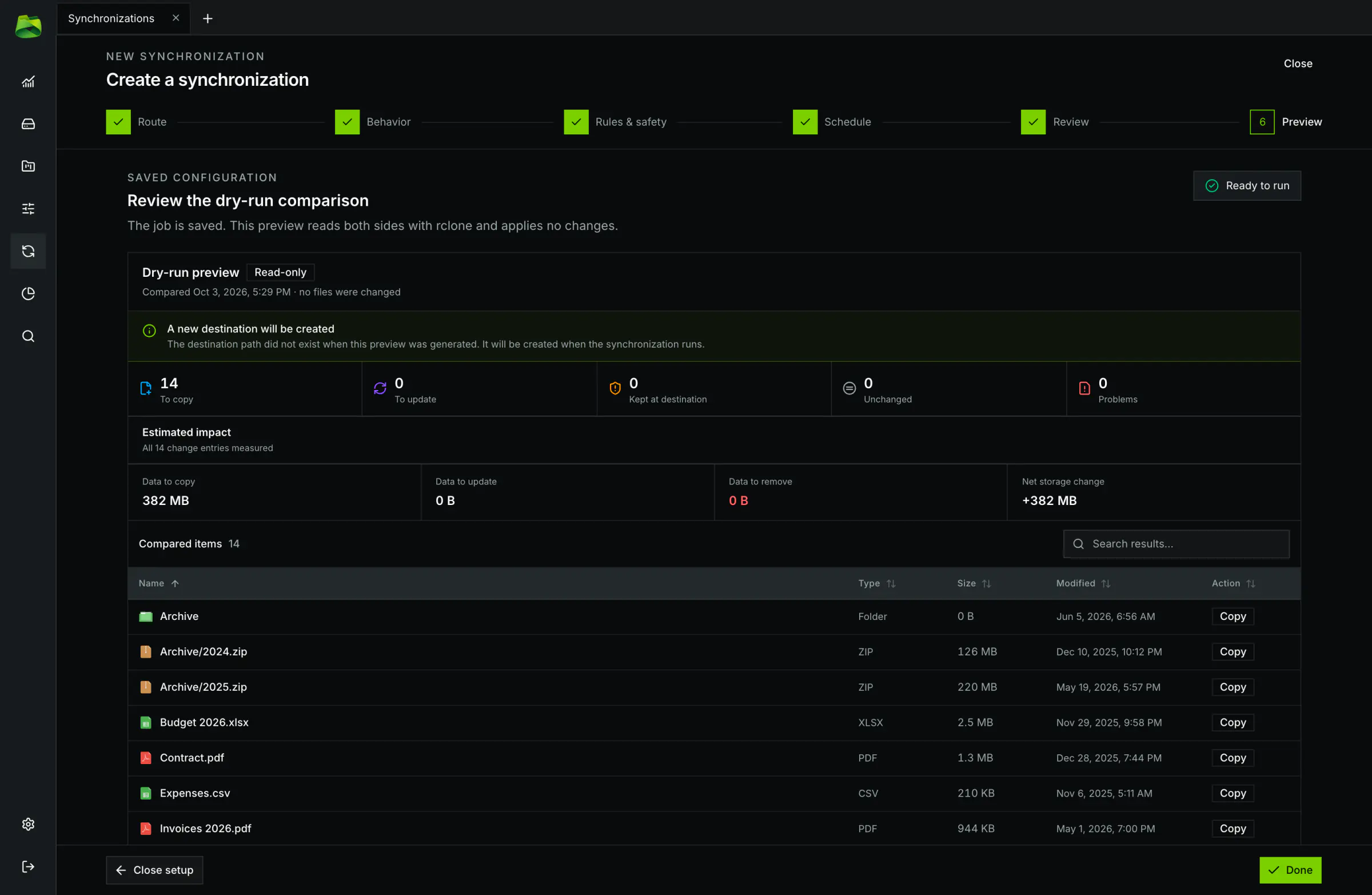
Task: Sort table by Name column
Action: coord(159,583)
